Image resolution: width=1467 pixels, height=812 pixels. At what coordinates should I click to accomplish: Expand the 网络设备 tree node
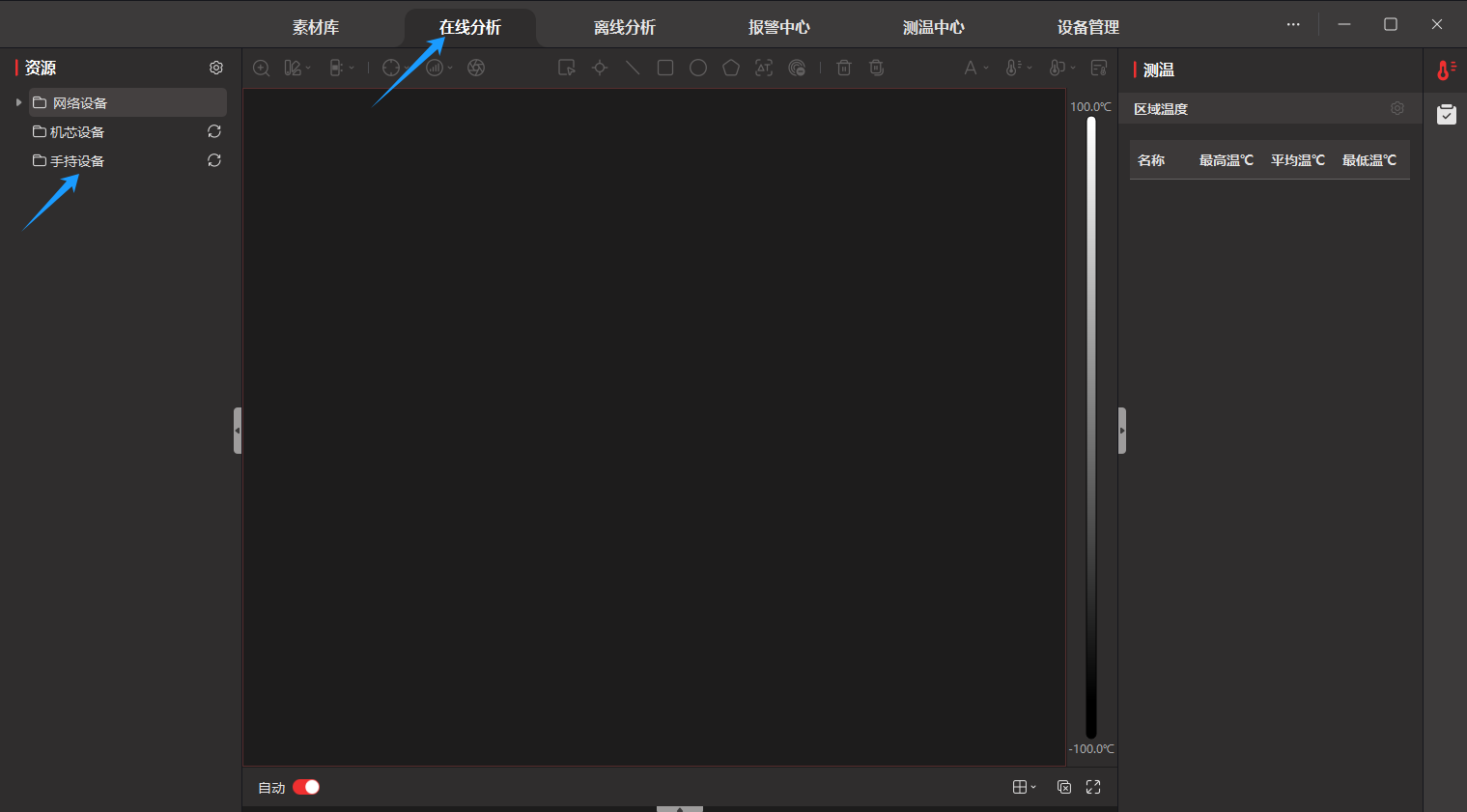tap(18, 102)
